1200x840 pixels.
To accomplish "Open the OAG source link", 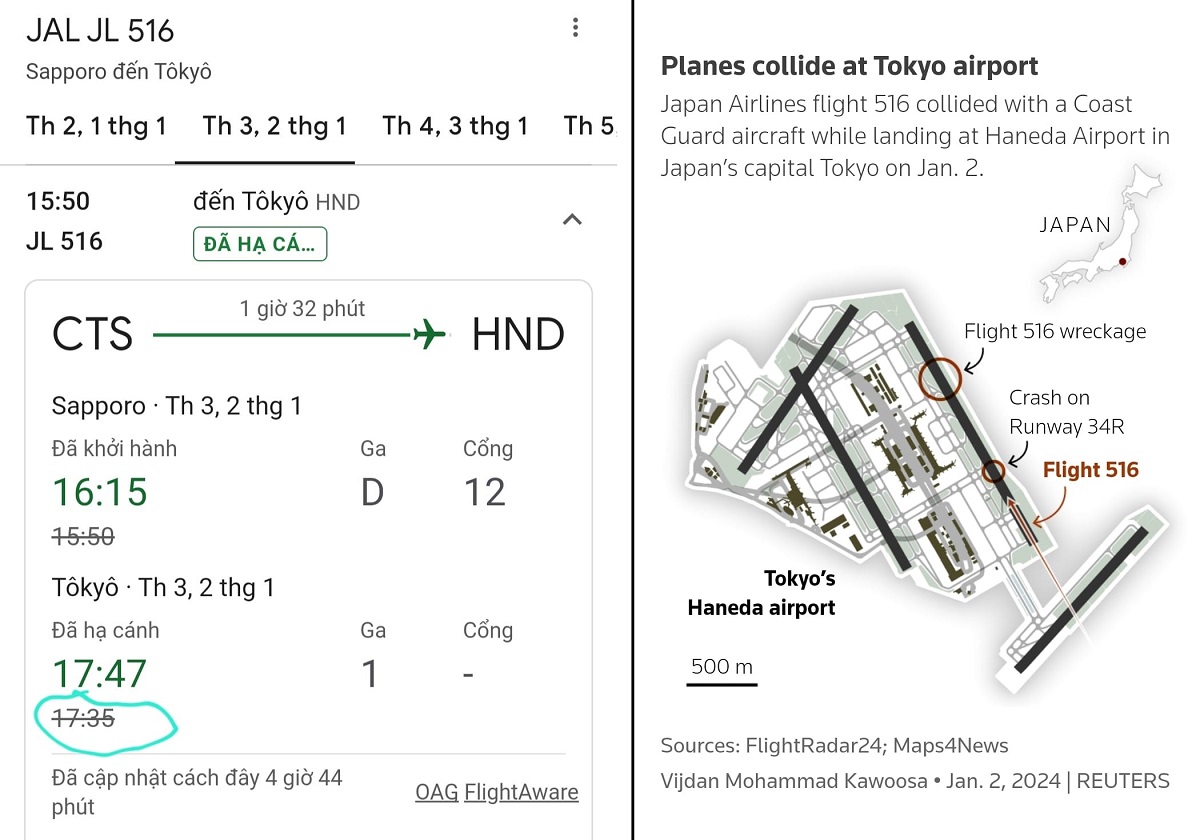I will 437,792.
